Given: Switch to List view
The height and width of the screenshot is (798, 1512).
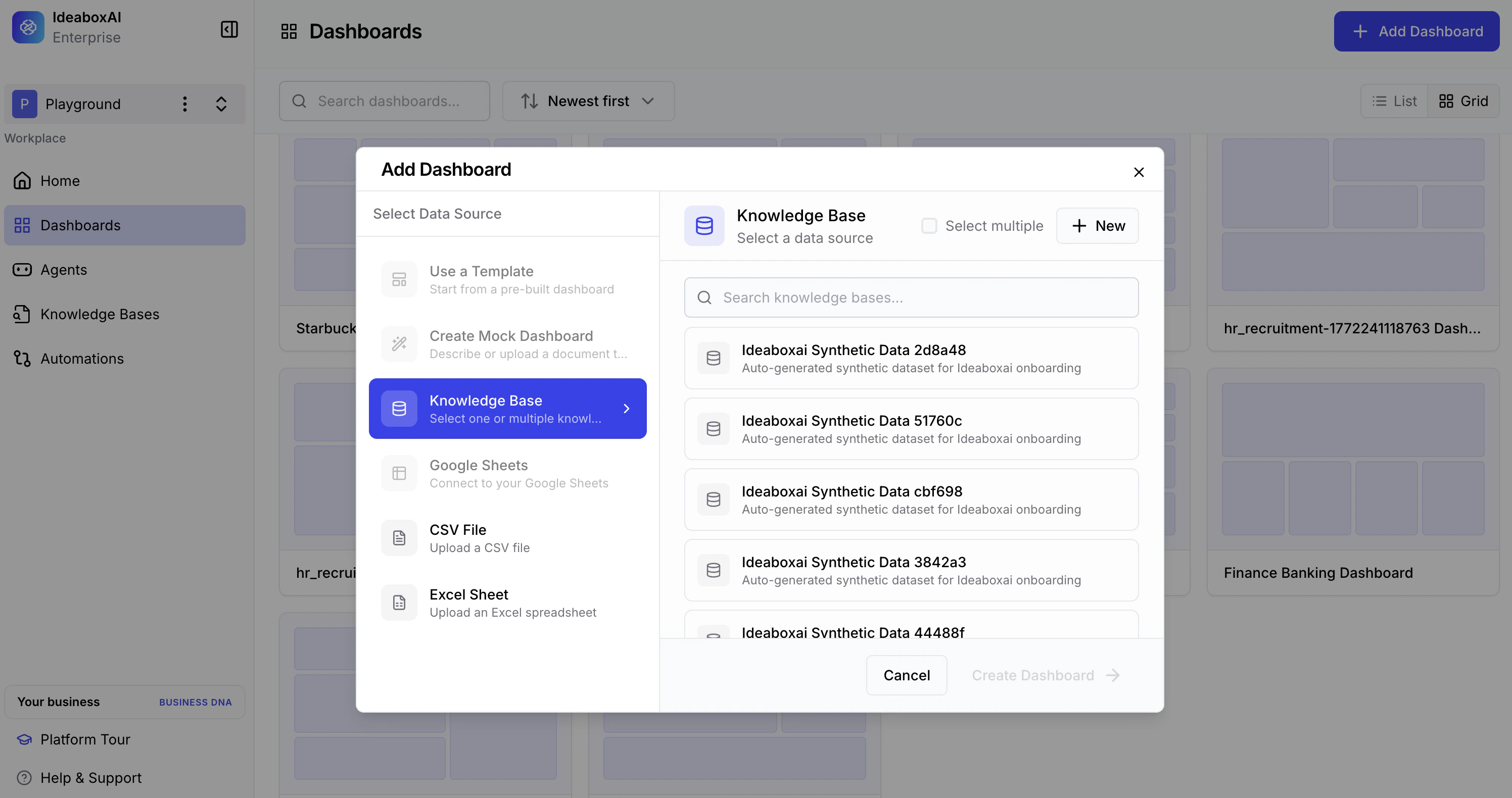Looking at the screenshot, I should 1395,101.
